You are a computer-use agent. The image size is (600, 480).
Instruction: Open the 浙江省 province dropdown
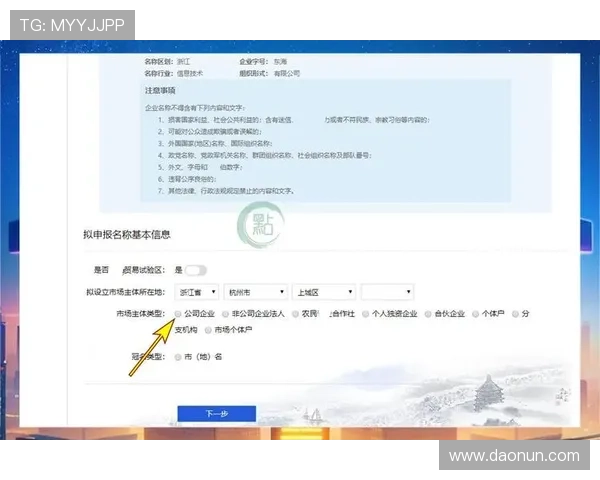(197, 292)
